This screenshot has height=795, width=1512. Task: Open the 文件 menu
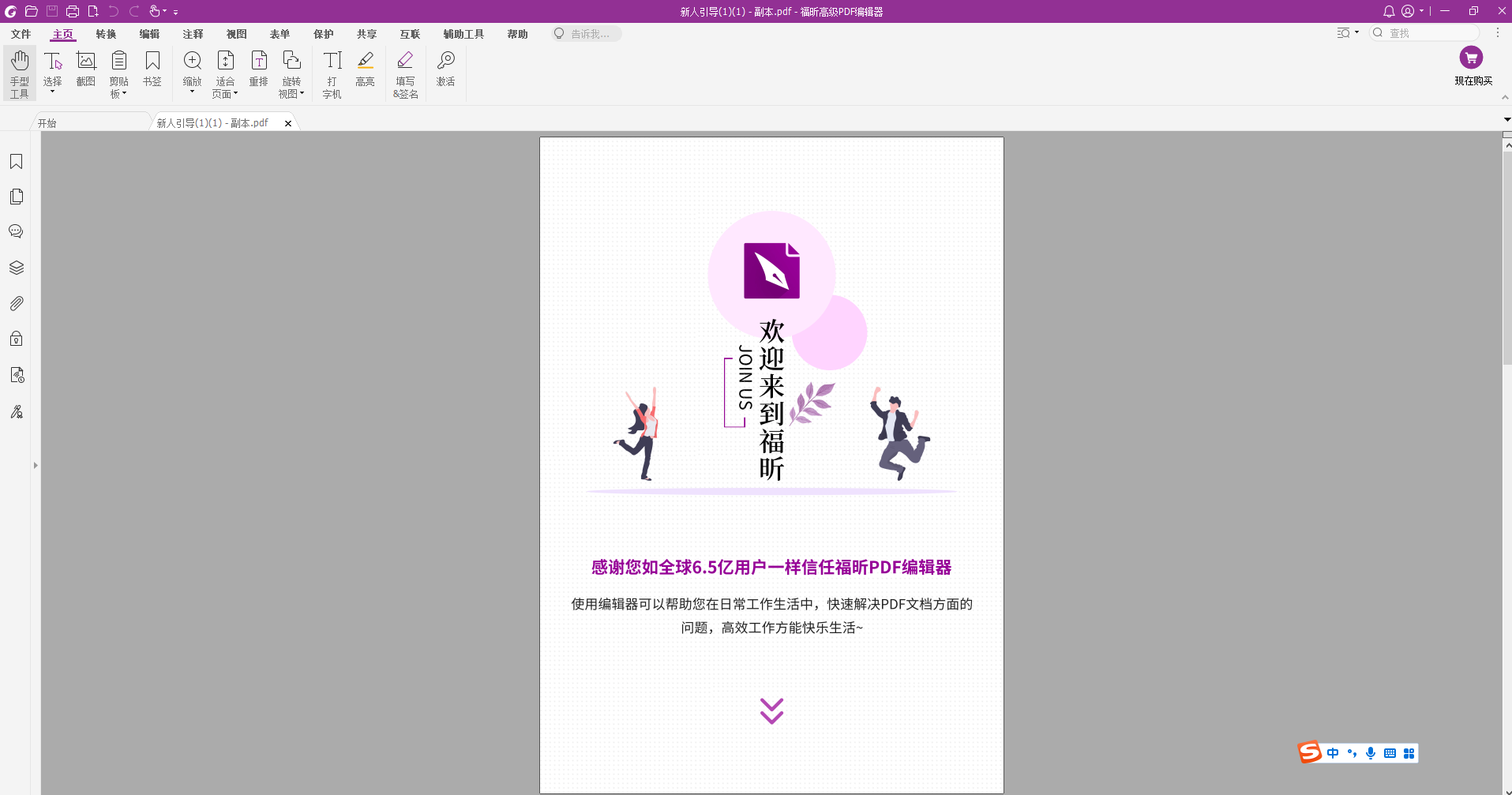tap(21, 34)
